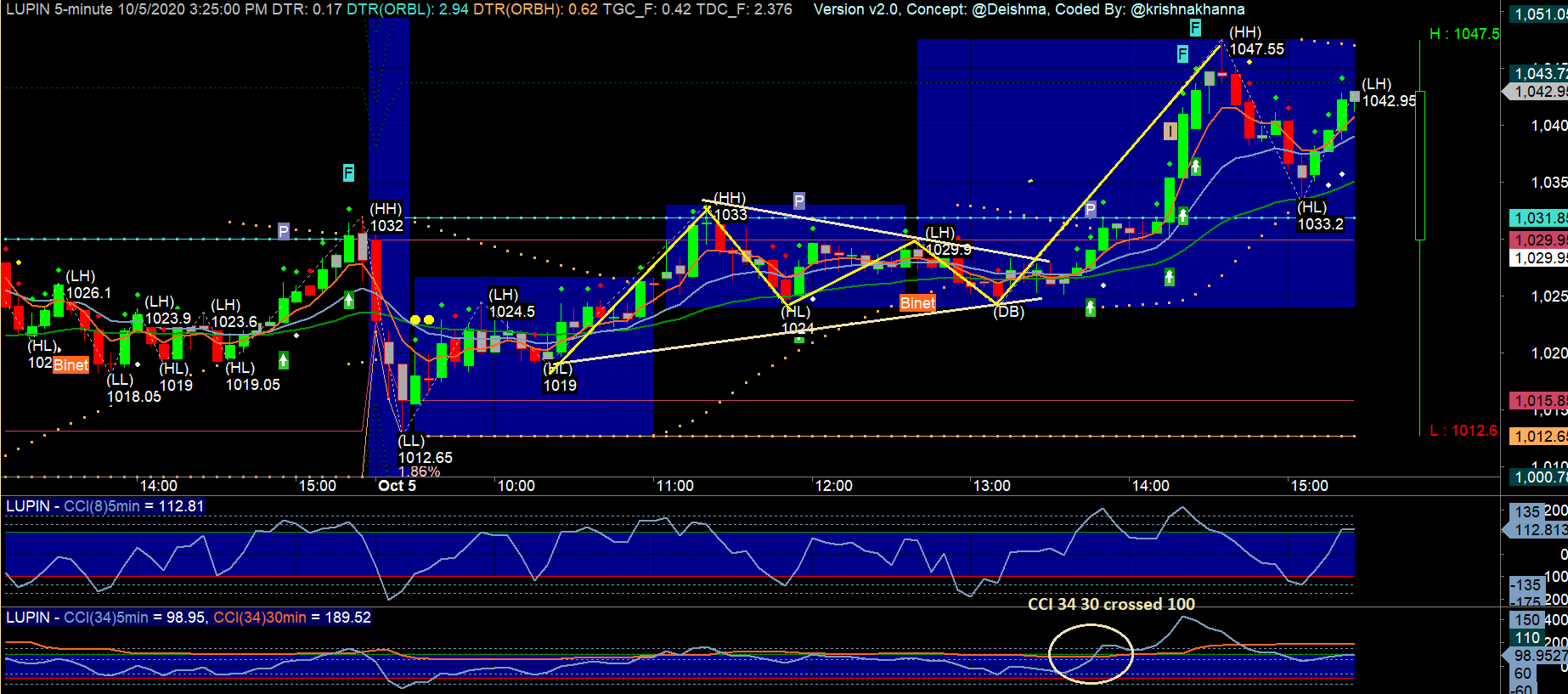Select the P marker on the yellow breakout line
The width and height of the screenshot is (1568, 694).
coord(1091,210)
